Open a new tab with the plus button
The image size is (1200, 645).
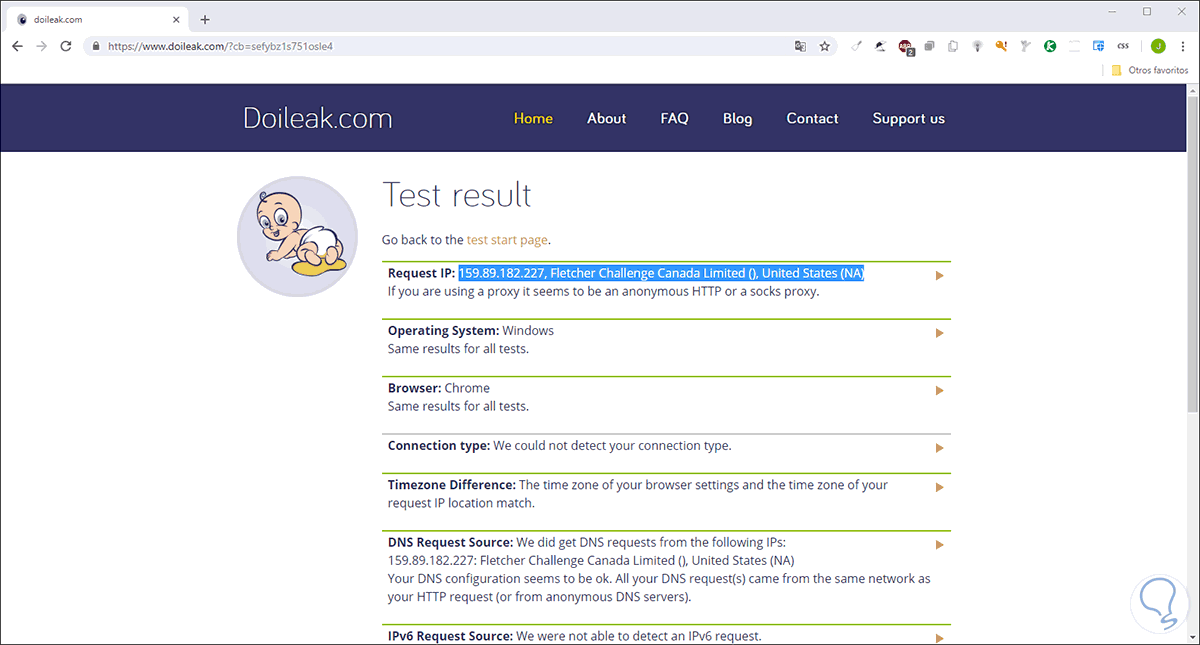205,19
